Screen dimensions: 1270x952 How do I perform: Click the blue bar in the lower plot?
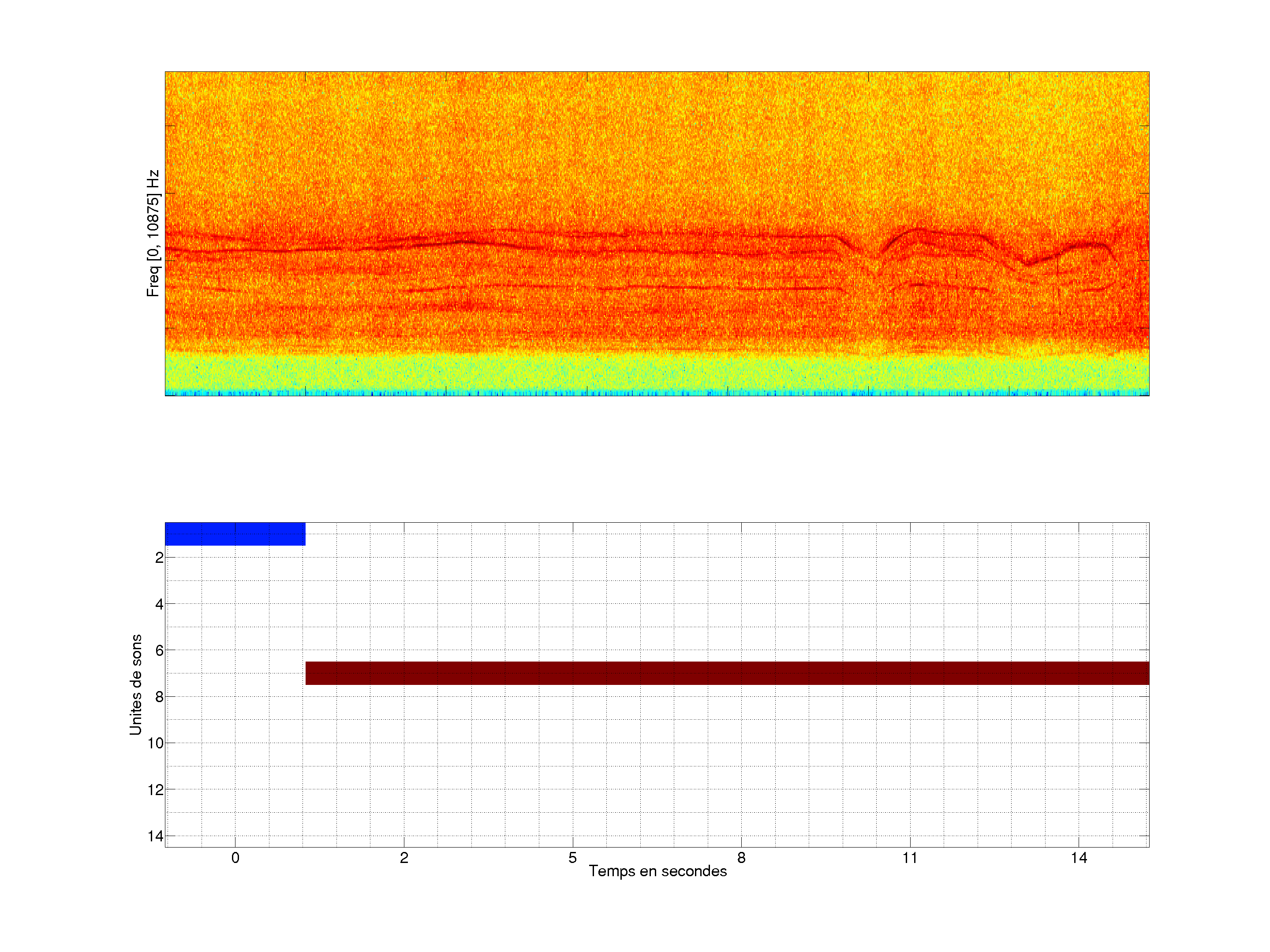[235, 534]
